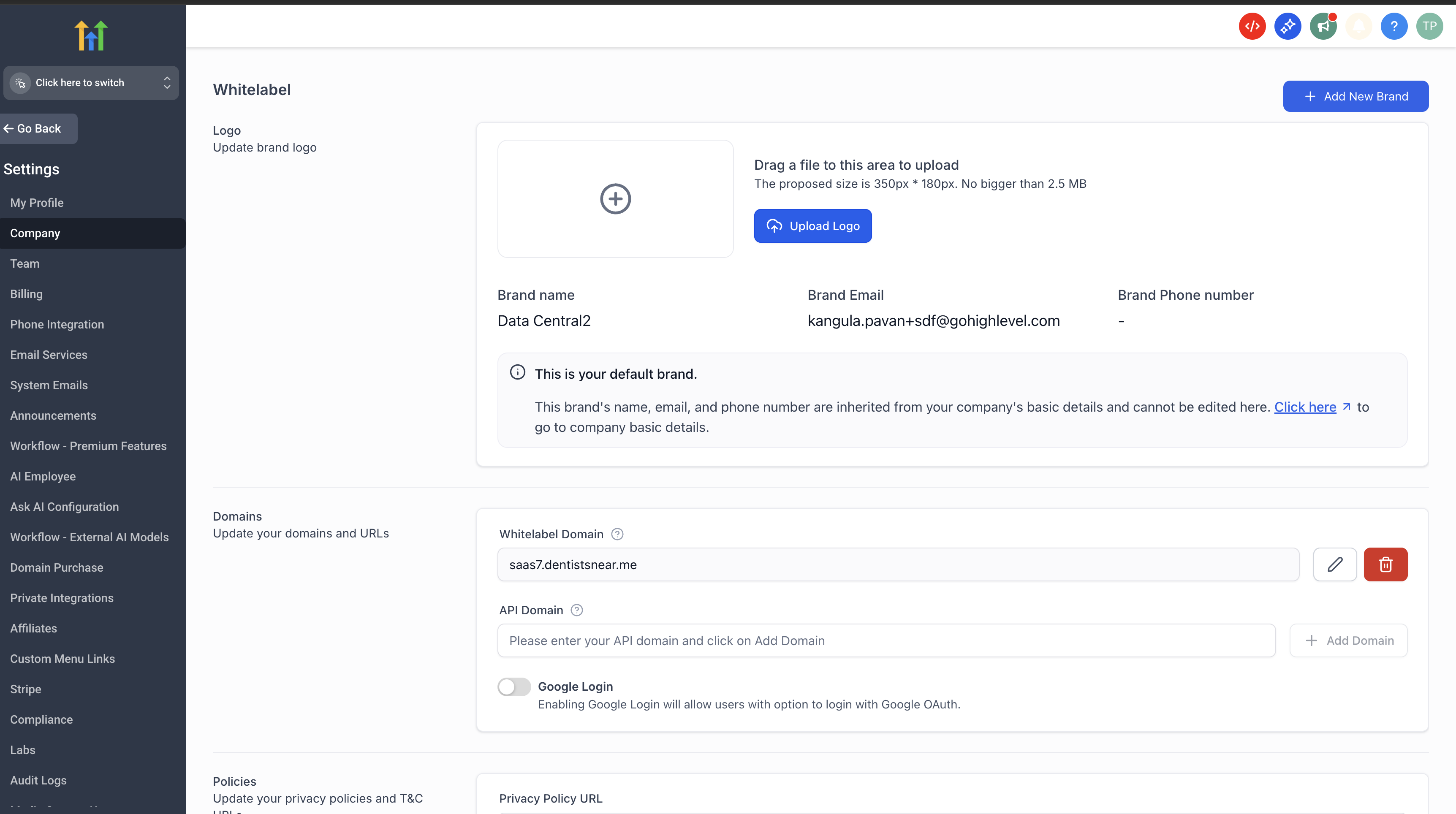Open the megaphone announcements icon

pos(1323,26)
